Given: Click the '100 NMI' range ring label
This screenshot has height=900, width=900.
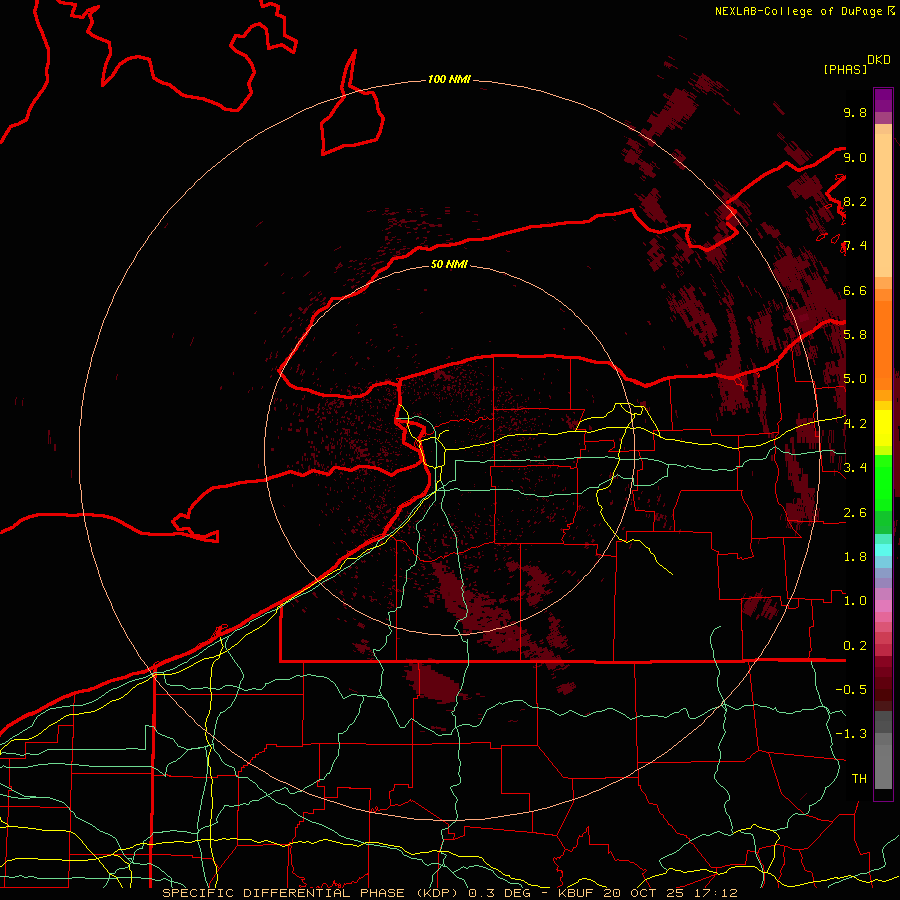Looking at the screenshot, I should pyautogui.click(x=449, y=79).
